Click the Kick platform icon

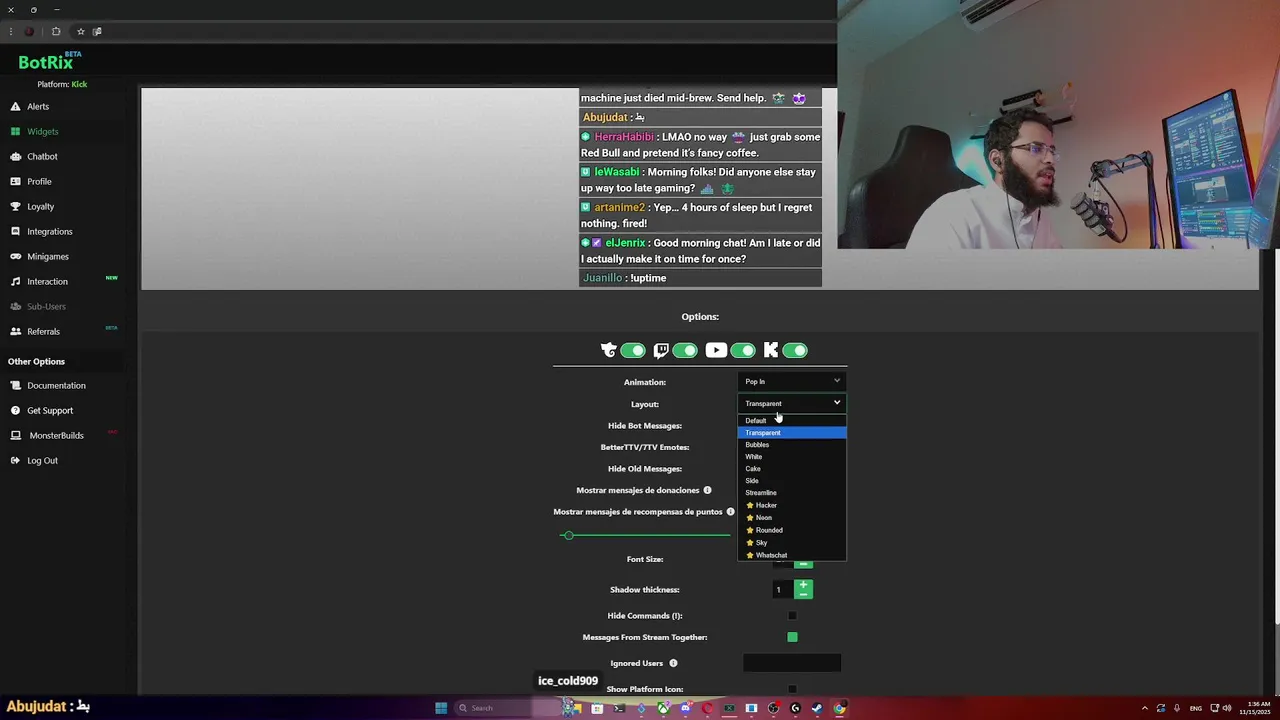click(771, 350)
